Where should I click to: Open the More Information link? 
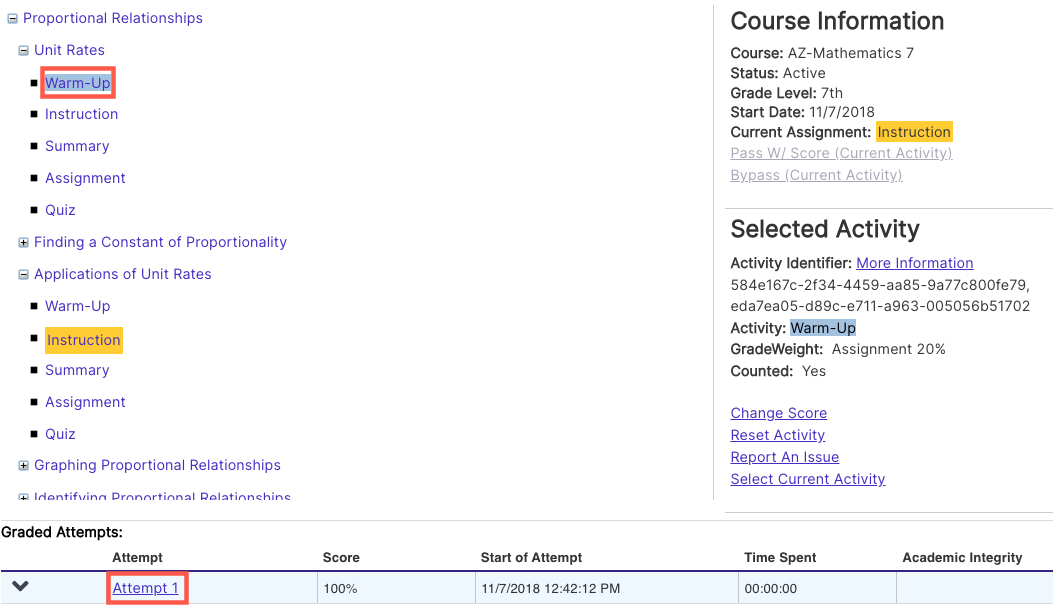point(914,263)
